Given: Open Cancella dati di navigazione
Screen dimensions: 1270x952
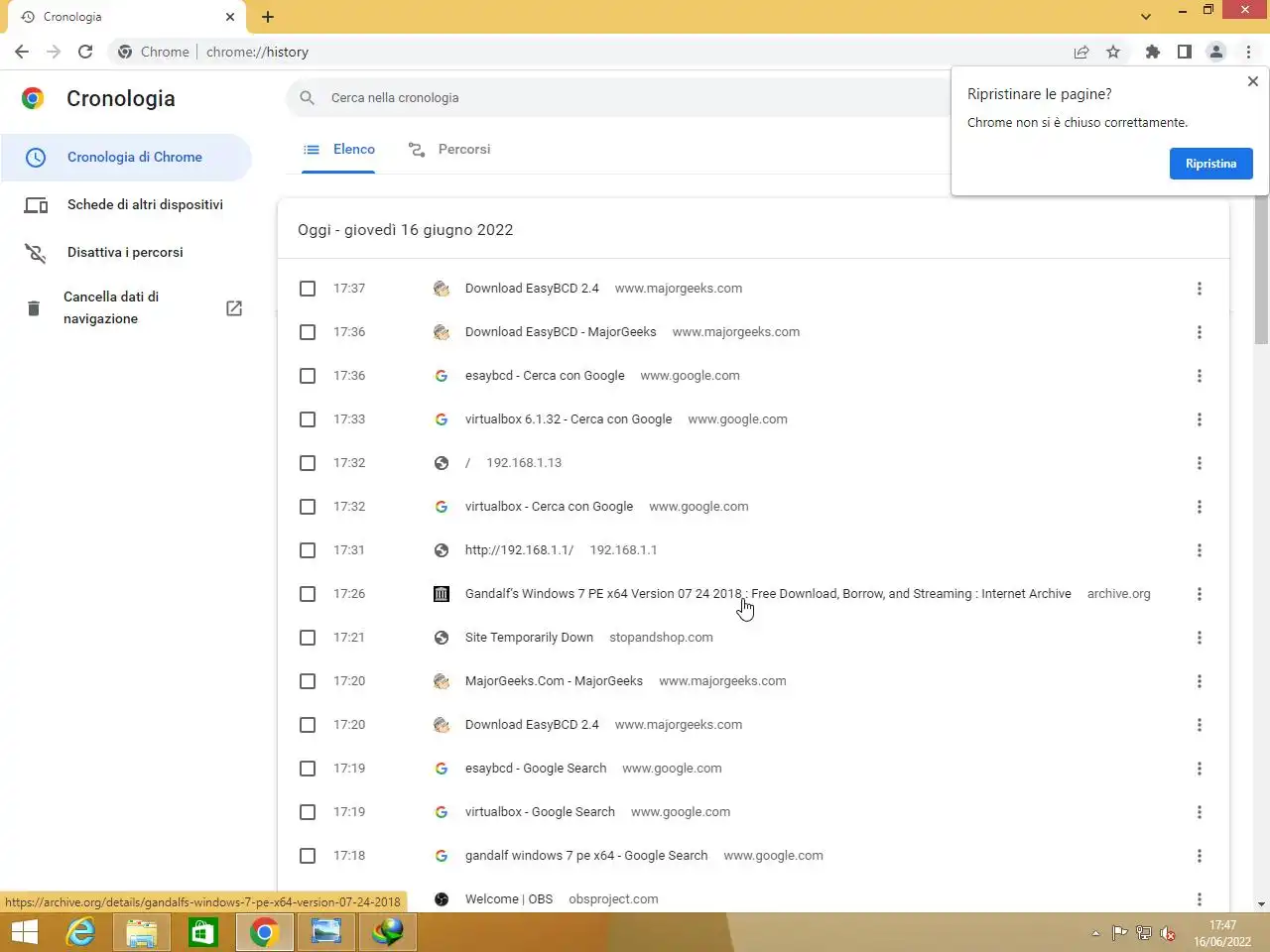Looking at the screenshot, I should pos(127,307).
